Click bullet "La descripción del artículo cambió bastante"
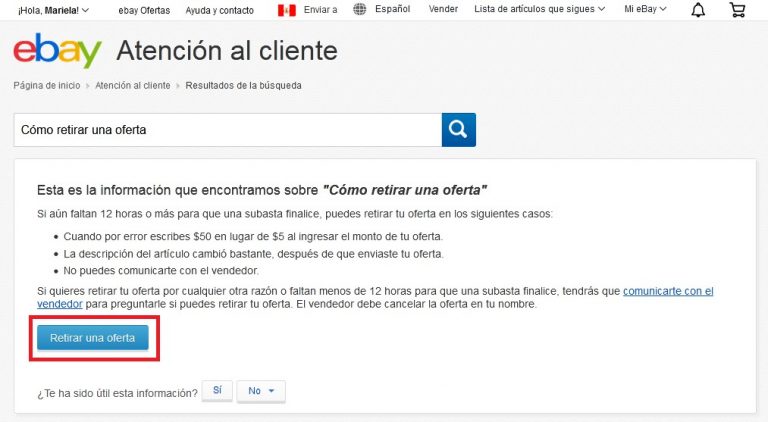The image size is (768, 422). point(253,254)
